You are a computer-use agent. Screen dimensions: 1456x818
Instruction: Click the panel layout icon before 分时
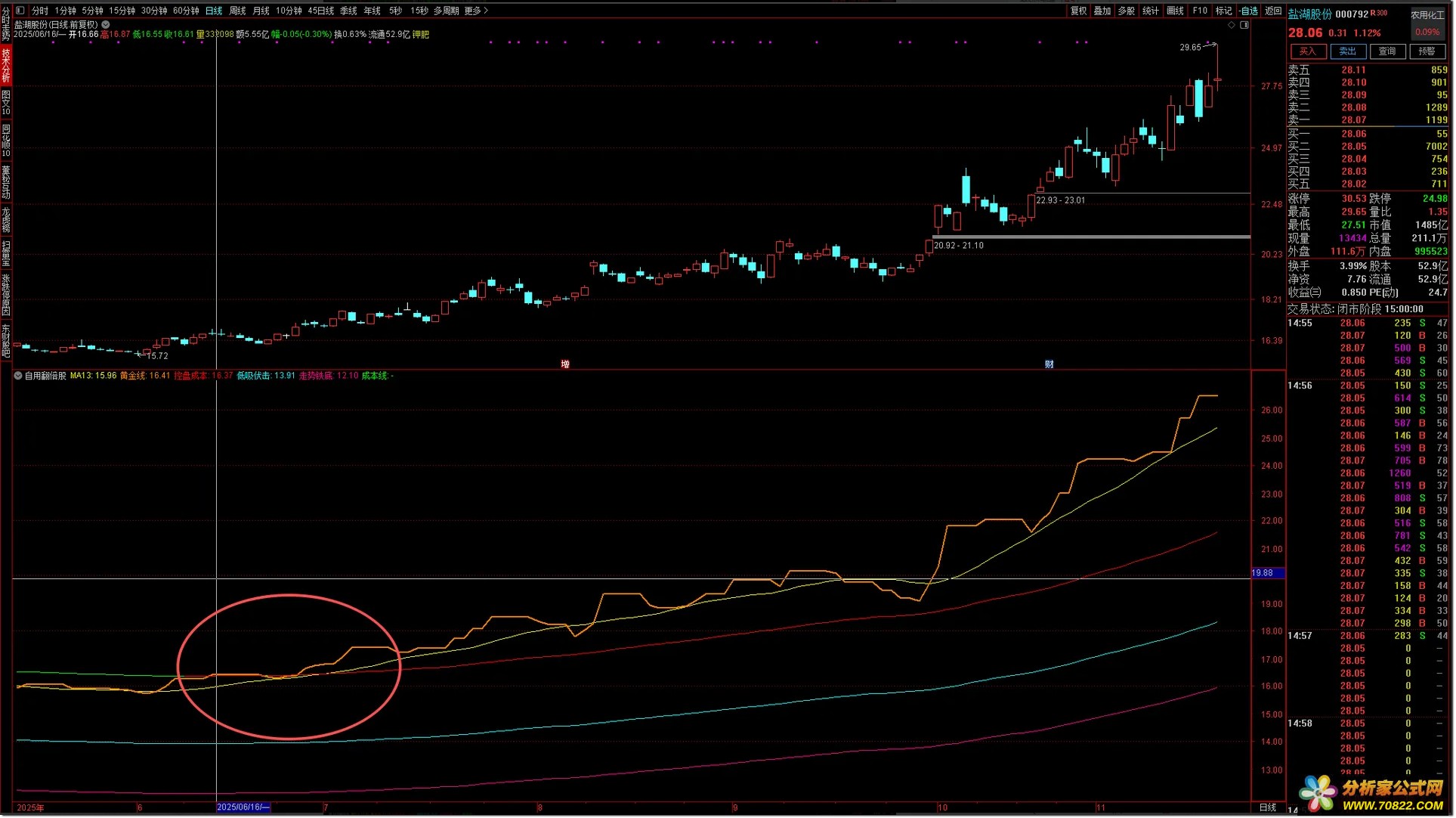(20, 11)
